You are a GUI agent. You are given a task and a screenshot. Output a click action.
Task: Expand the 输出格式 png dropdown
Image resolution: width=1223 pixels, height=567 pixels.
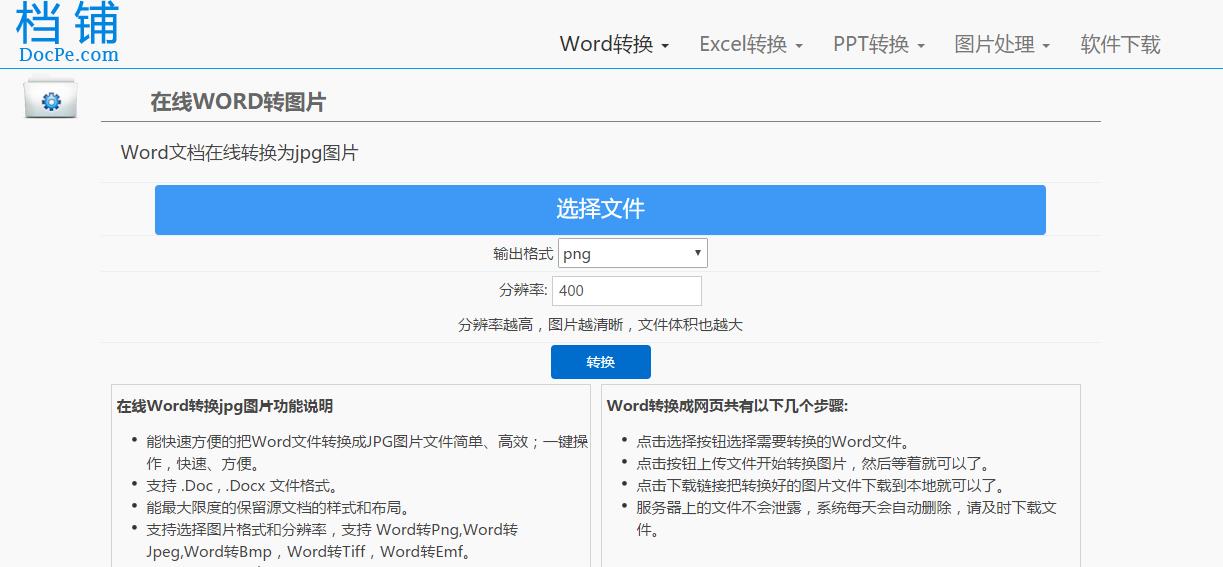tap(633, 253)
